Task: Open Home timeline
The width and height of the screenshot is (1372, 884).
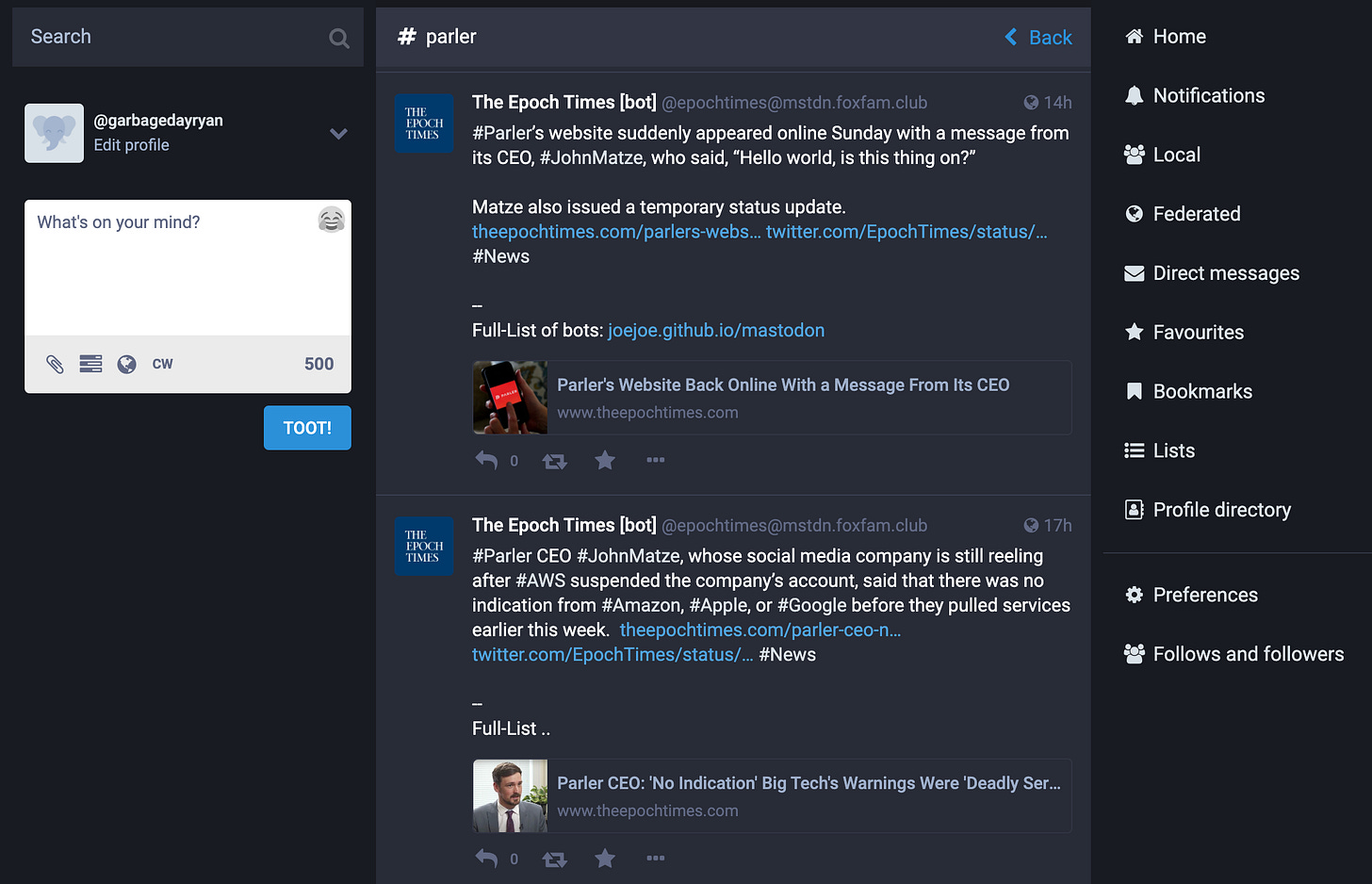Action: [1165, 37]
